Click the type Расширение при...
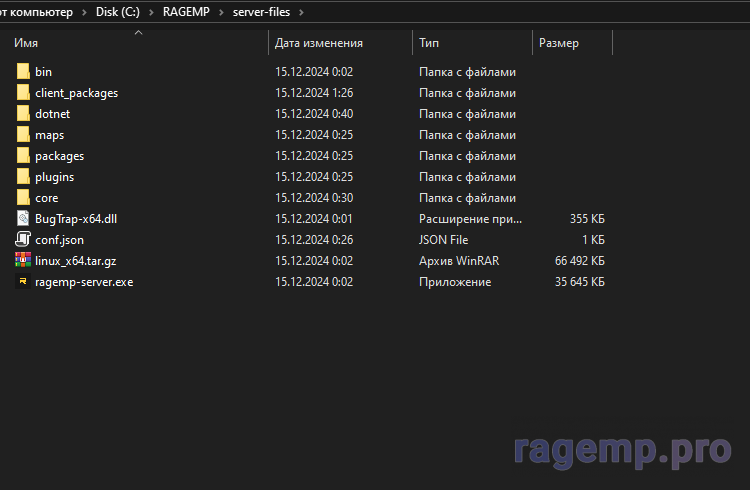Viewport: 750px width, 490px height. [470, 219]
